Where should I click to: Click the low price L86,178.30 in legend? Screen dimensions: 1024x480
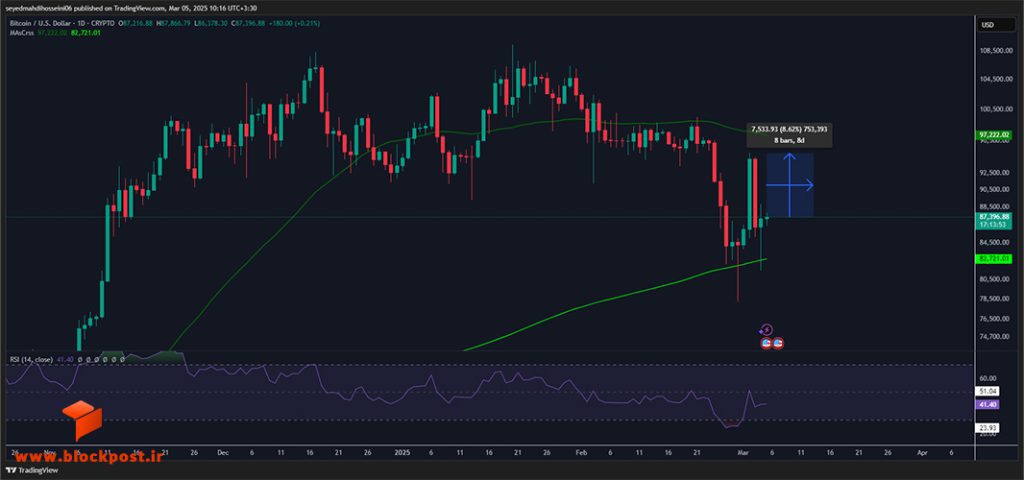213,24
